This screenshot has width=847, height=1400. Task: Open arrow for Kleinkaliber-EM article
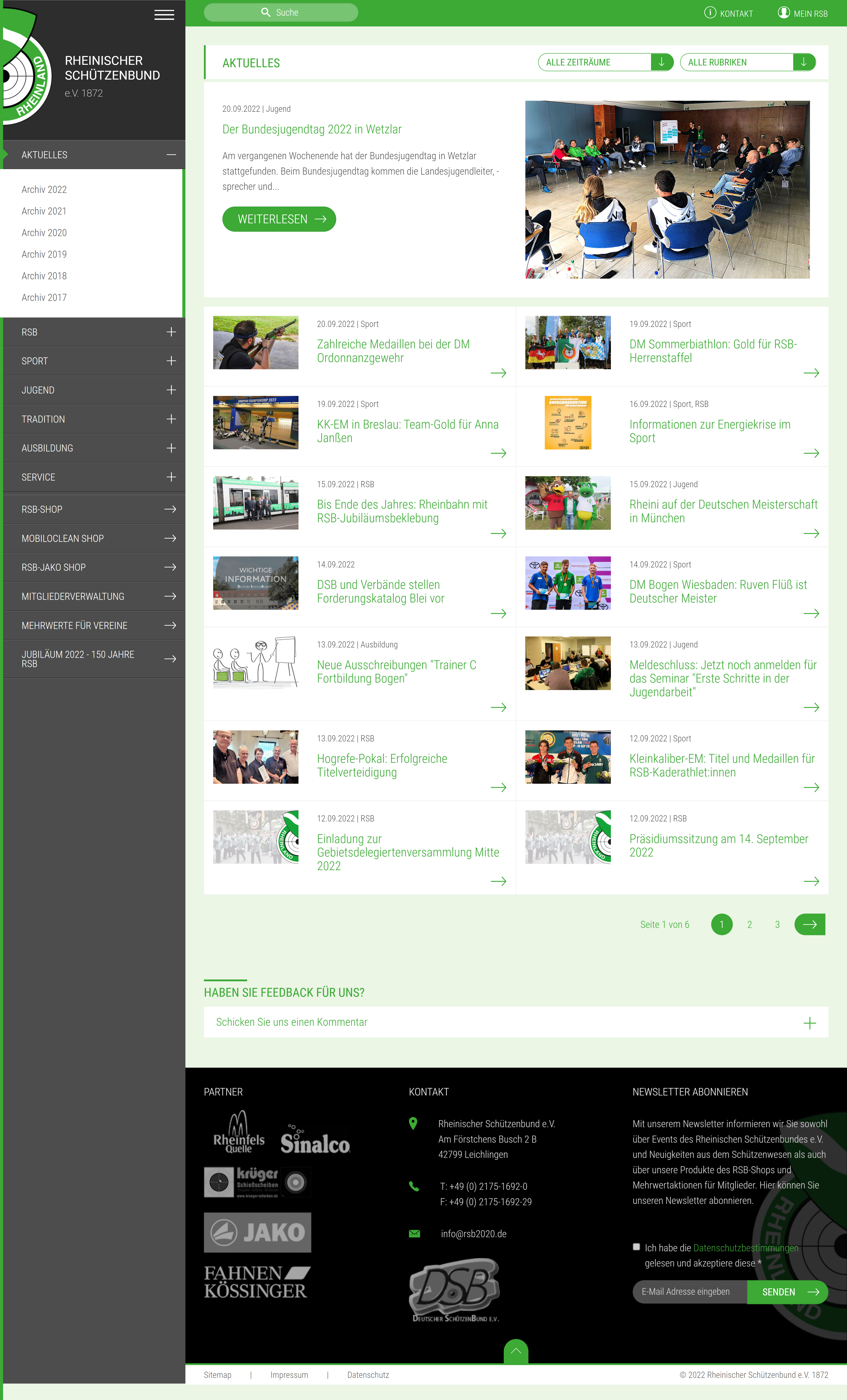811,787
